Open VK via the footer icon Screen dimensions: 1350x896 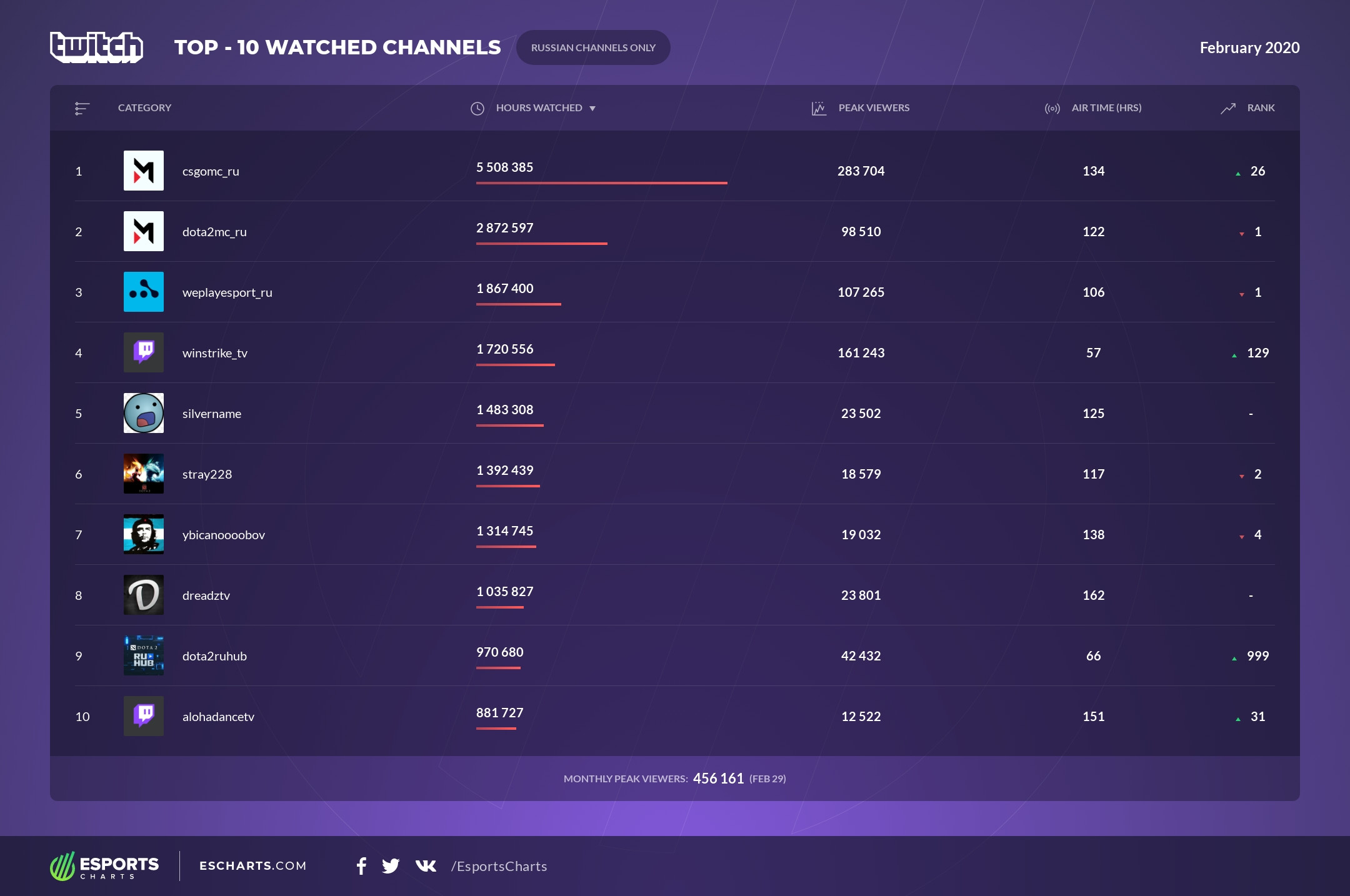tap(425, 867)
